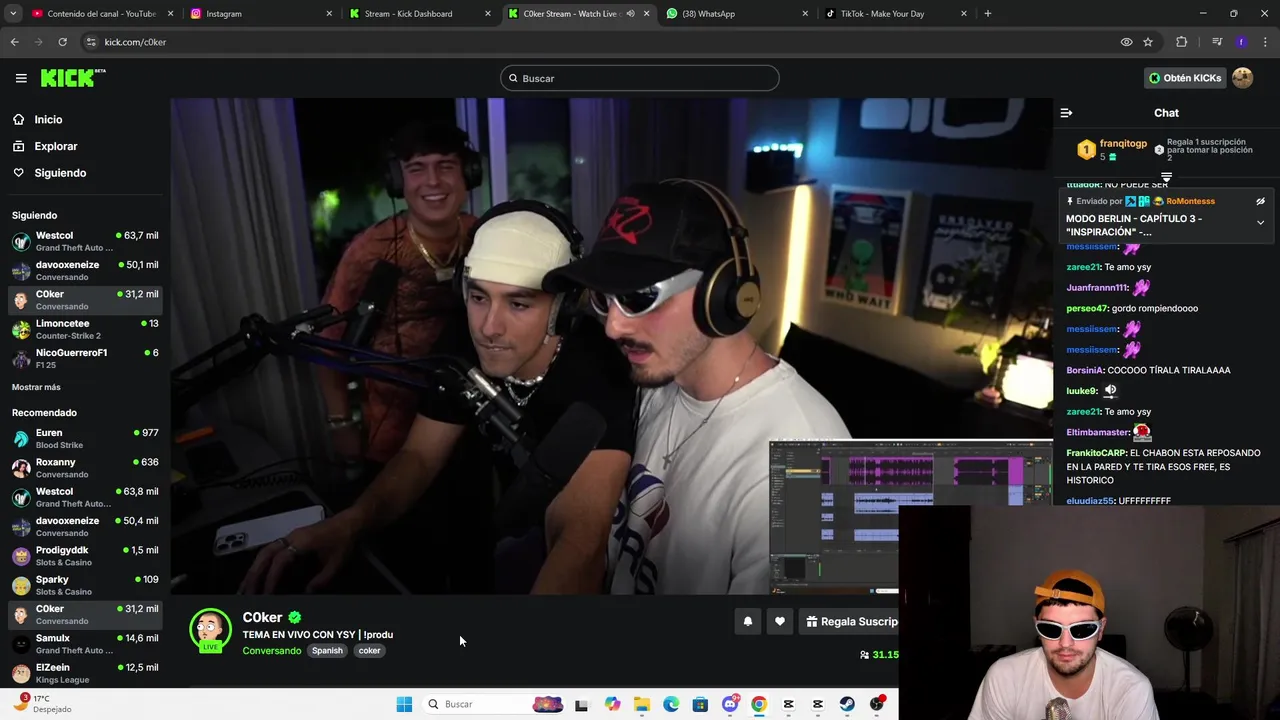Collapse the chat panel arrow icon

[x=1066, y=113]
